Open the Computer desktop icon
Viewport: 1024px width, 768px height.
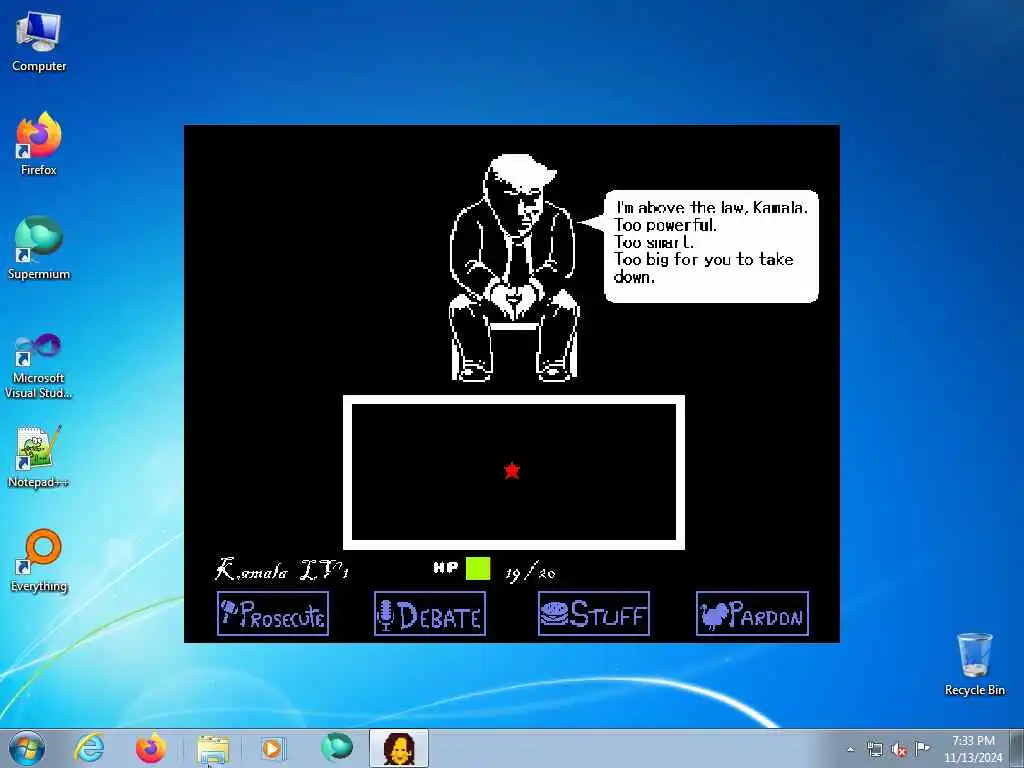(x=39, y=41)
